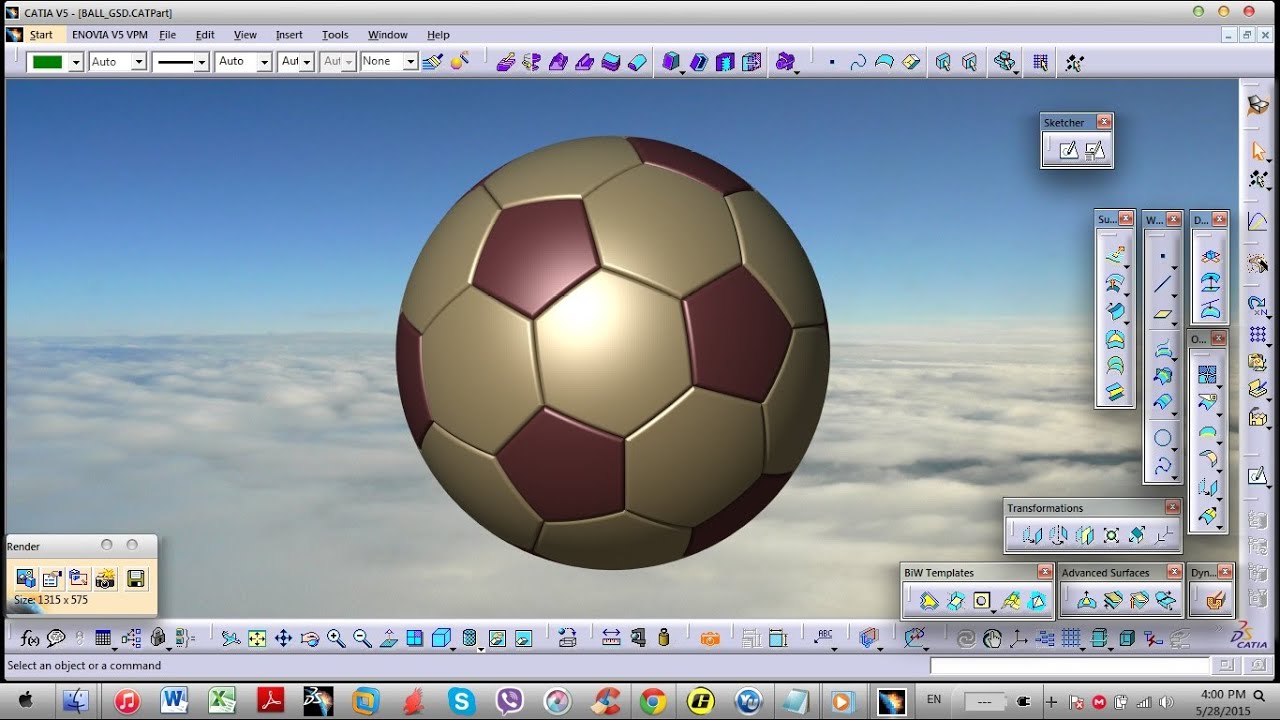
Task: Open the File menu
Action: (x=168, y=35)
